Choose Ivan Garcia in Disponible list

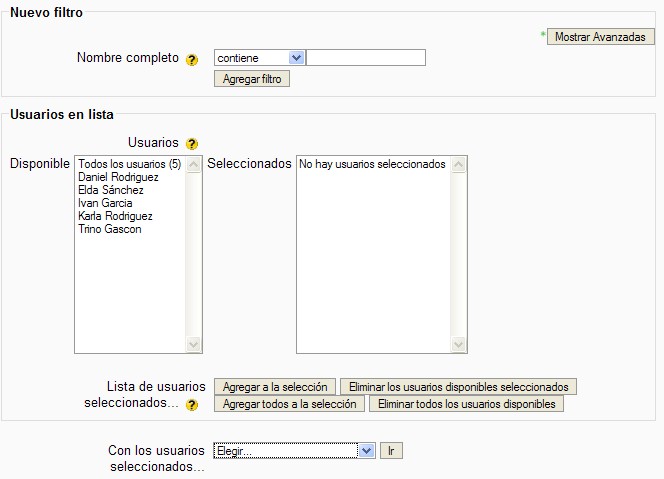[x=105, y=203]
